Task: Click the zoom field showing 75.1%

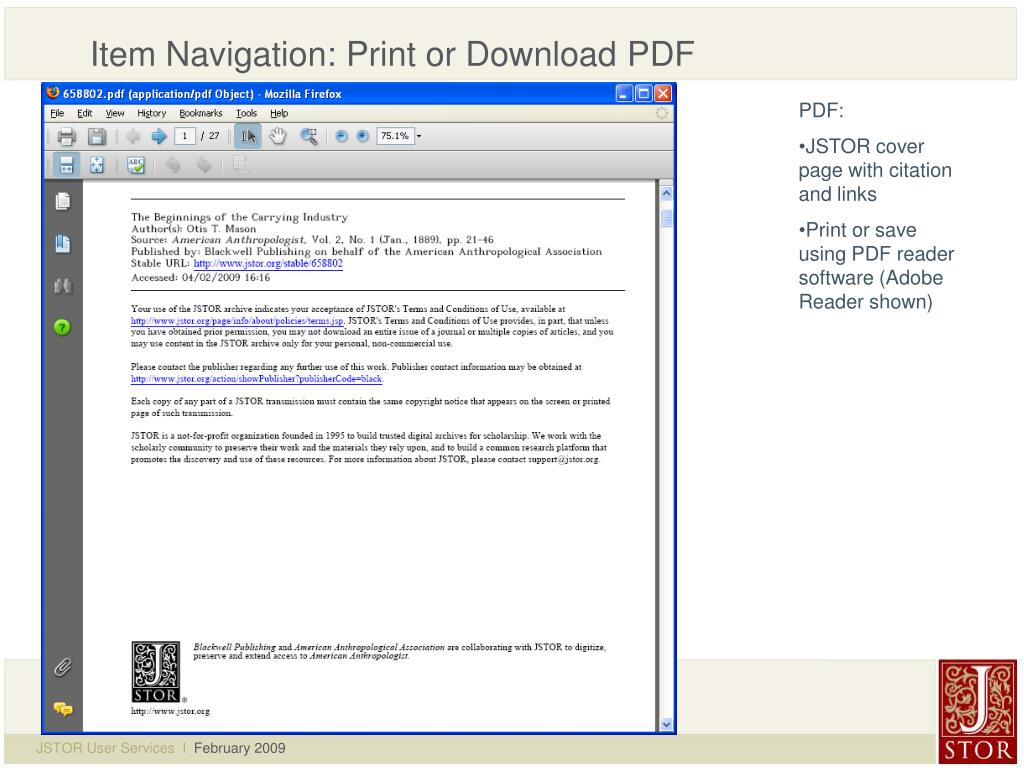Action: click(x=395, y=136)
